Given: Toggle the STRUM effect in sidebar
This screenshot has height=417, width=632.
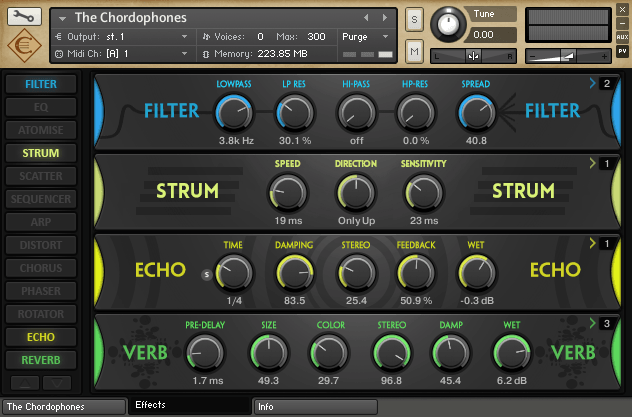Looking at the screenshot, I should 41,153.
